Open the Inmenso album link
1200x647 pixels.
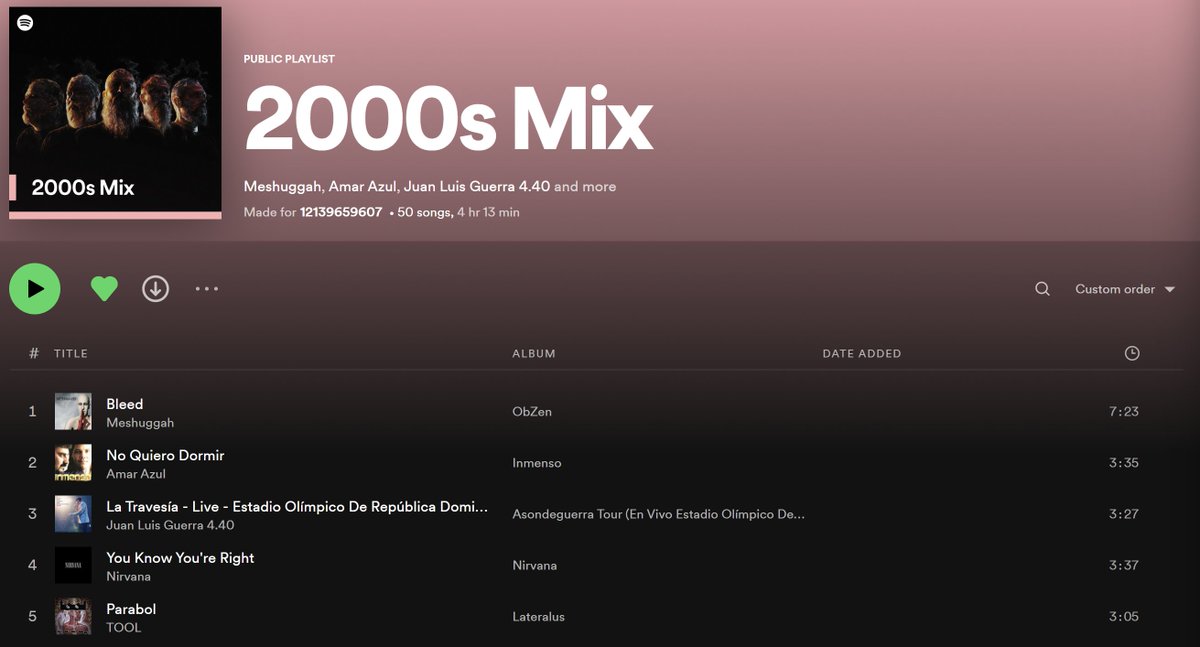(x=537, y=463)
